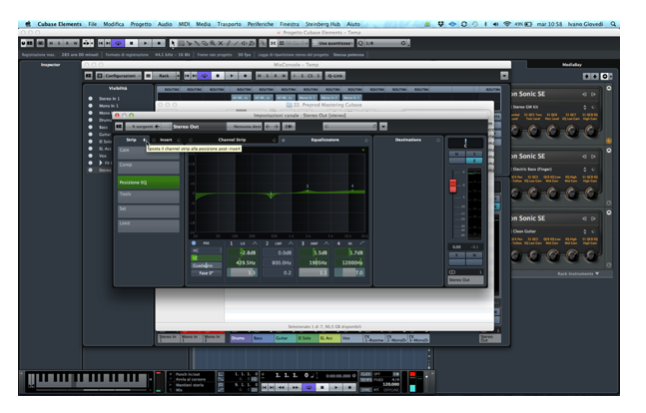Click the red Stereo Out volume fader
Screen dimensions: 646x413
click(x=453, y=186)
